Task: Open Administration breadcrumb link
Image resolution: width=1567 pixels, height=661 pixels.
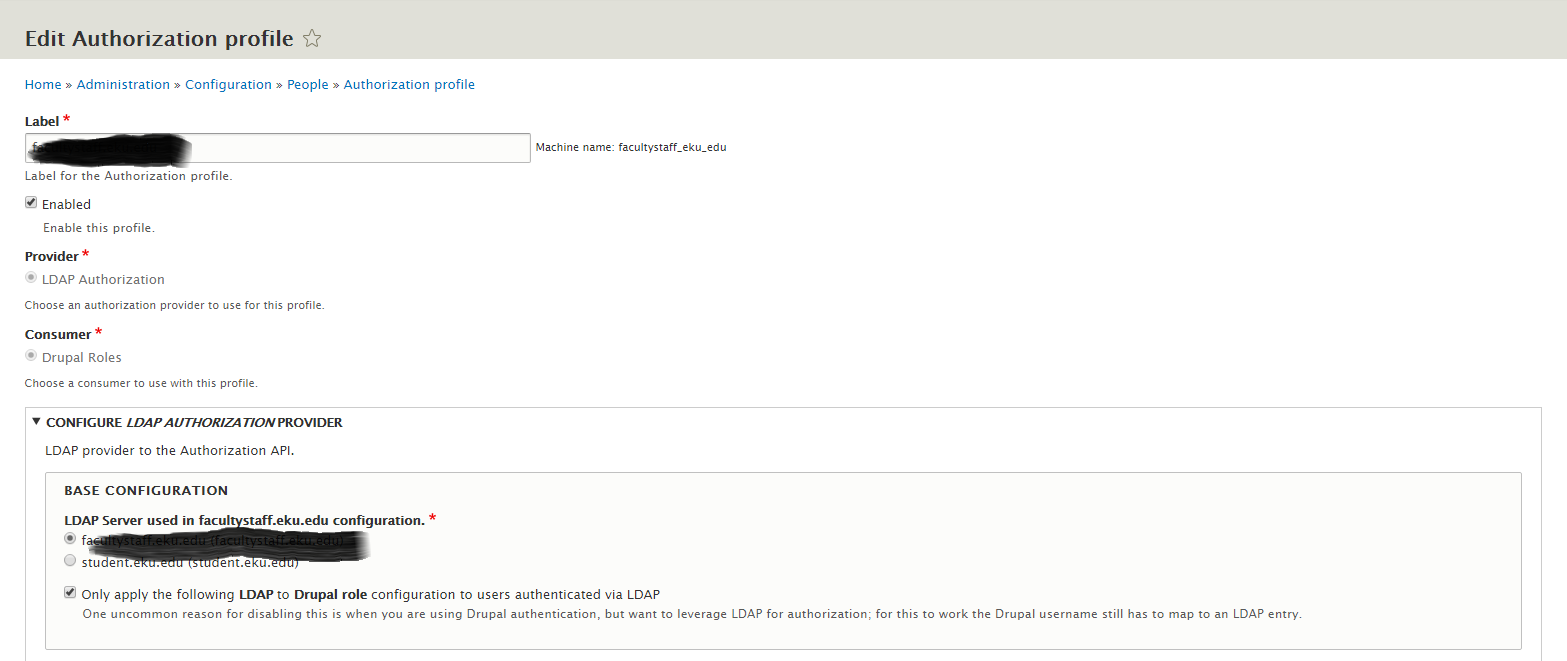Action: pos(123,85)
